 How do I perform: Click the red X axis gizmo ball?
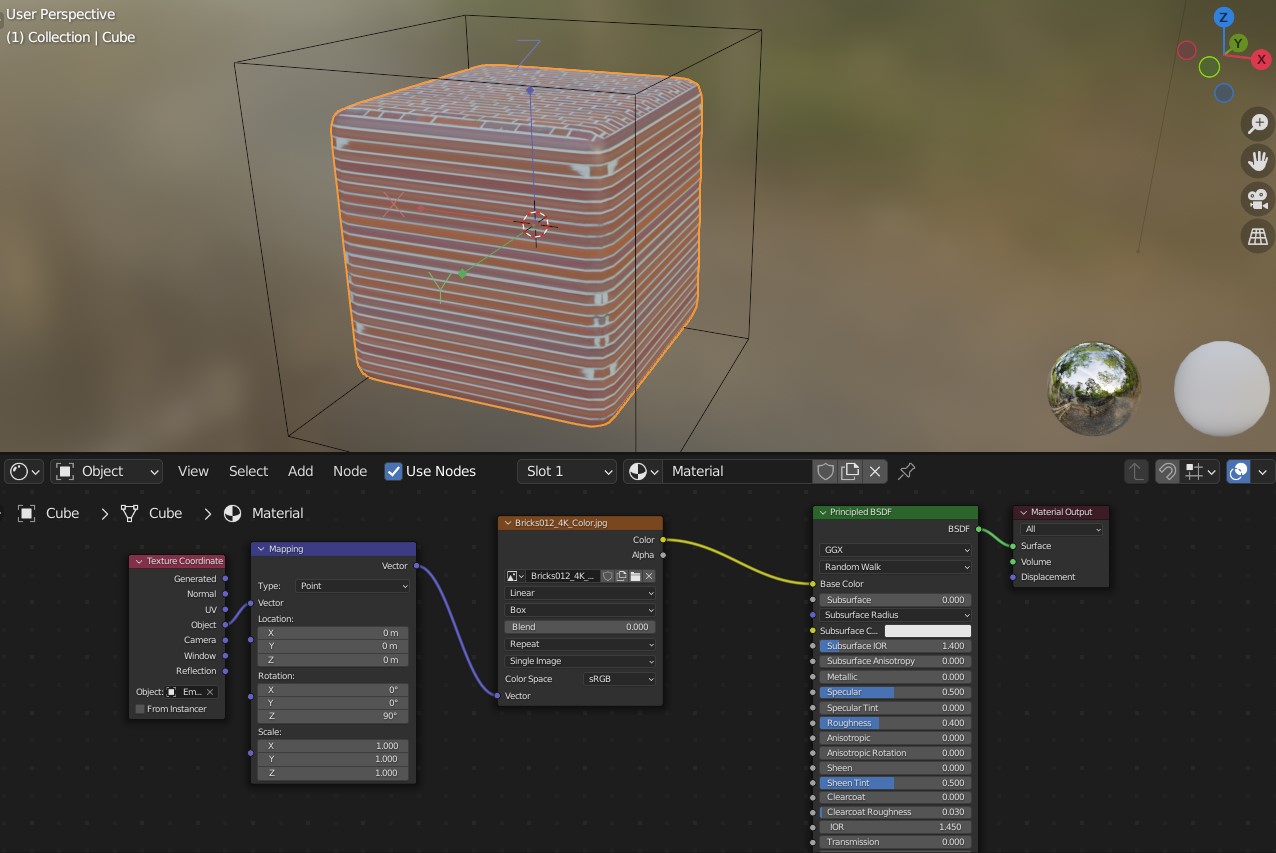click(x=1261, y=60)
